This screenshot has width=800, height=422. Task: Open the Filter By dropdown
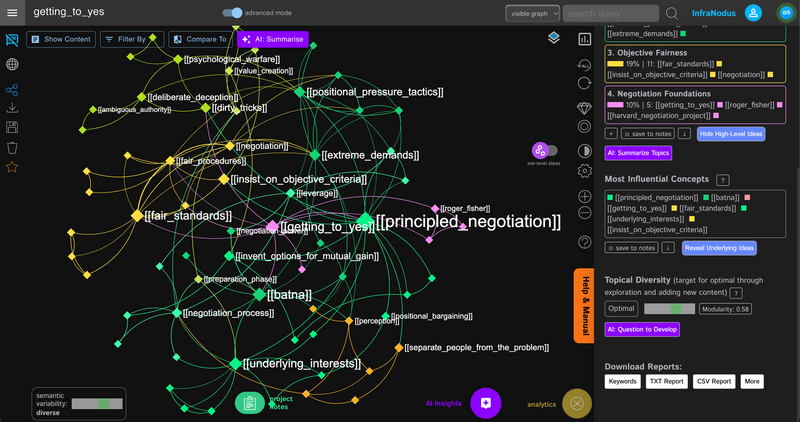click(132, 39)
